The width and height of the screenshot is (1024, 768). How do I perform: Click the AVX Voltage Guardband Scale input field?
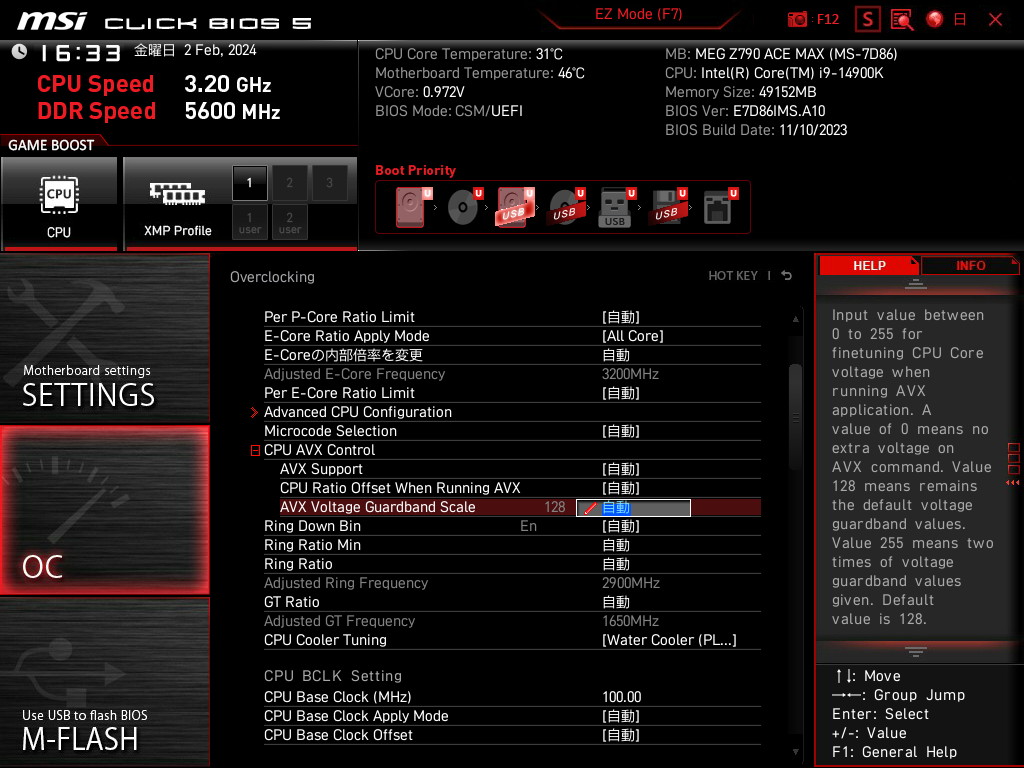point(633,508)
